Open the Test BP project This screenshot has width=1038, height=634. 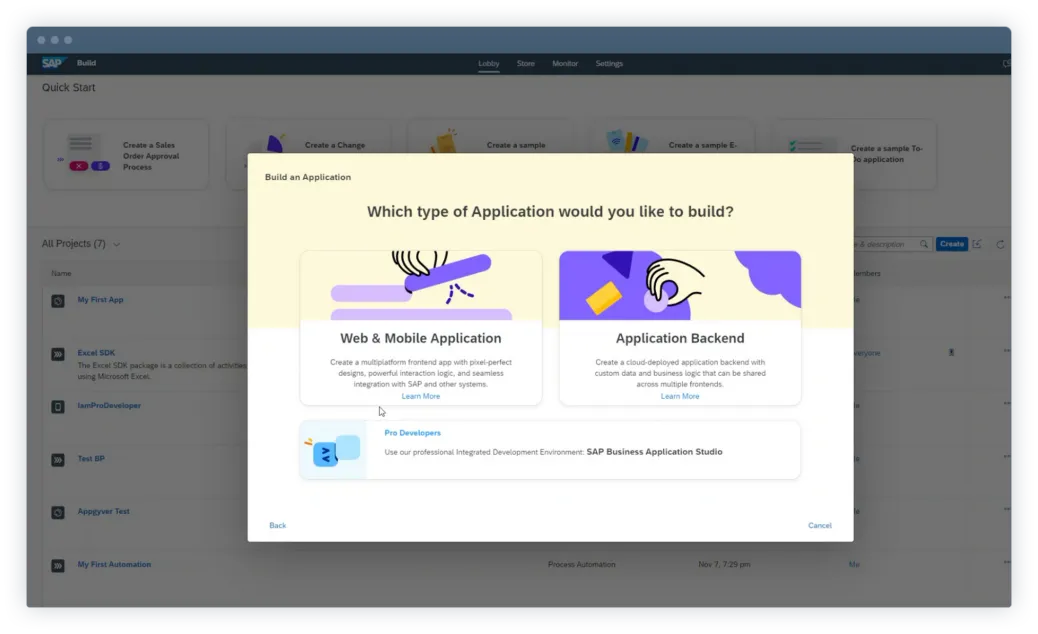pos(91,459)
